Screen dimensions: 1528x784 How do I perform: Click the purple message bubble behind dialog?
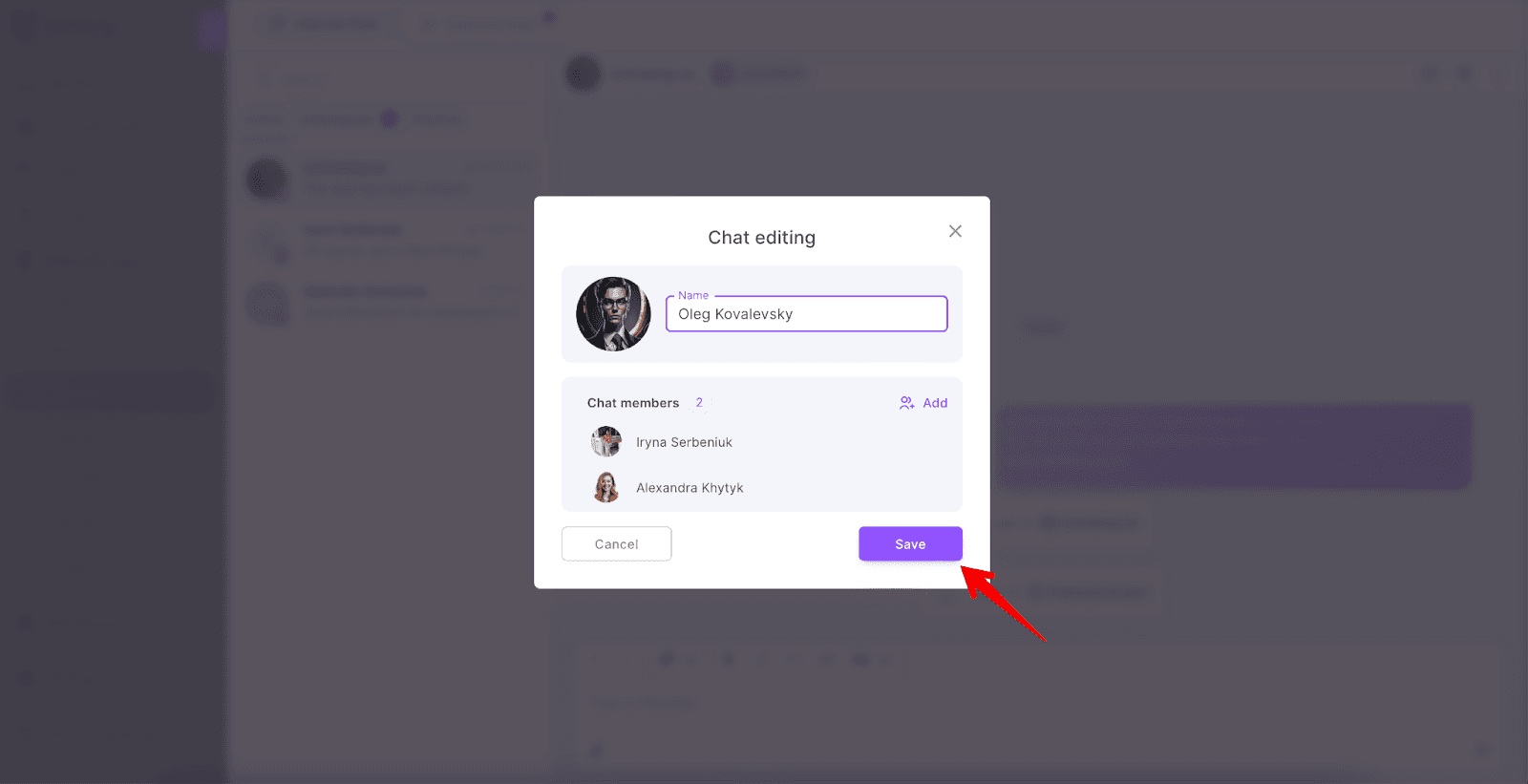point(1232,446)
